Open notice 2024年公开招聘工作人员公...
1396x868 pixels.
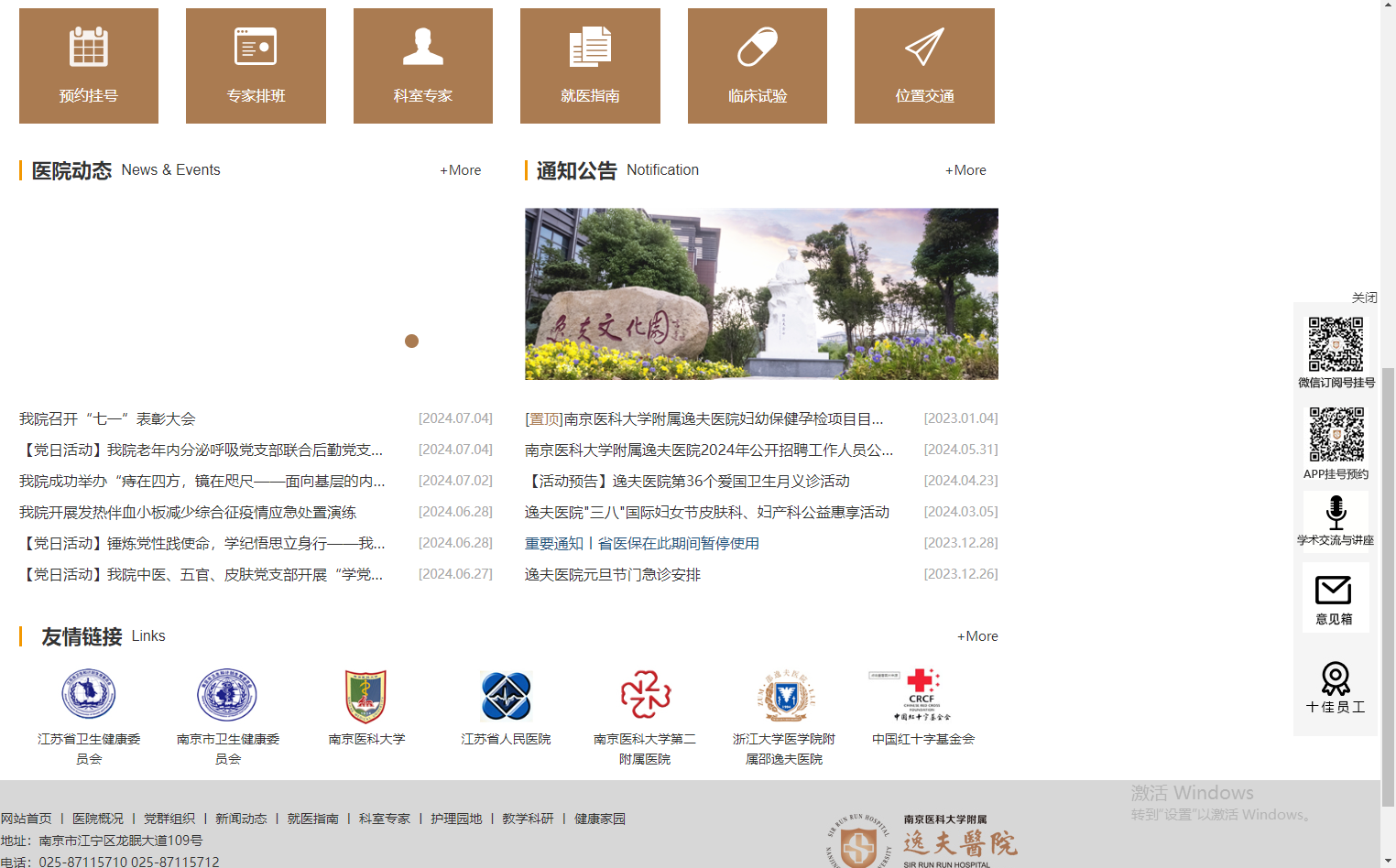pos(709,450)
